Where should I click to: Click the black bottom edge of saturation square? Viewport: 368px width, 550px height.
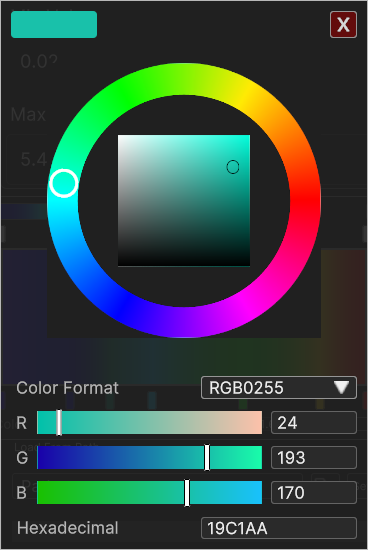(184, 263)
